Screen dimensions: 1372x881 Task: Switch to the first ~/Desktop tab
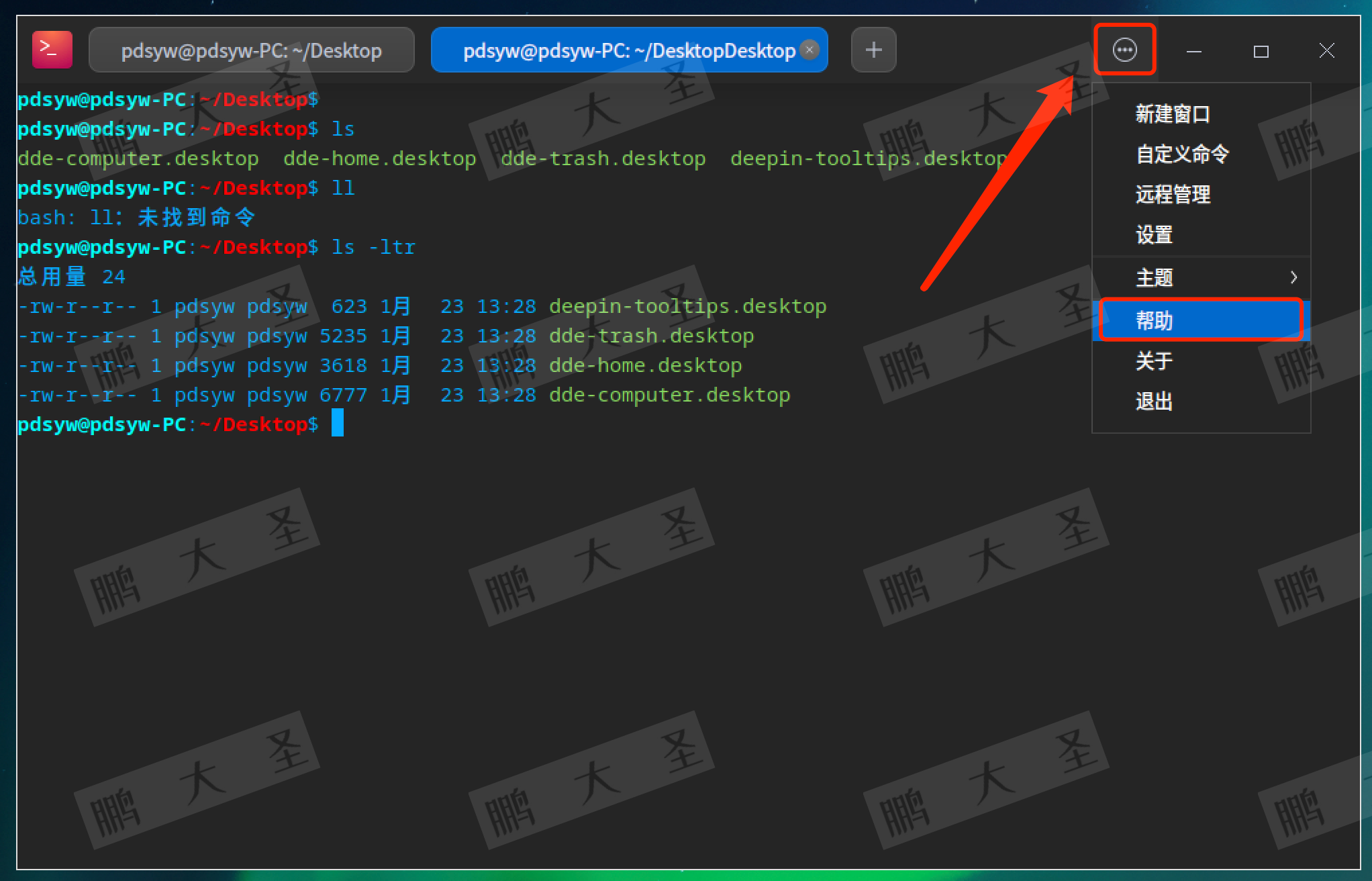(x=251, y=50)
